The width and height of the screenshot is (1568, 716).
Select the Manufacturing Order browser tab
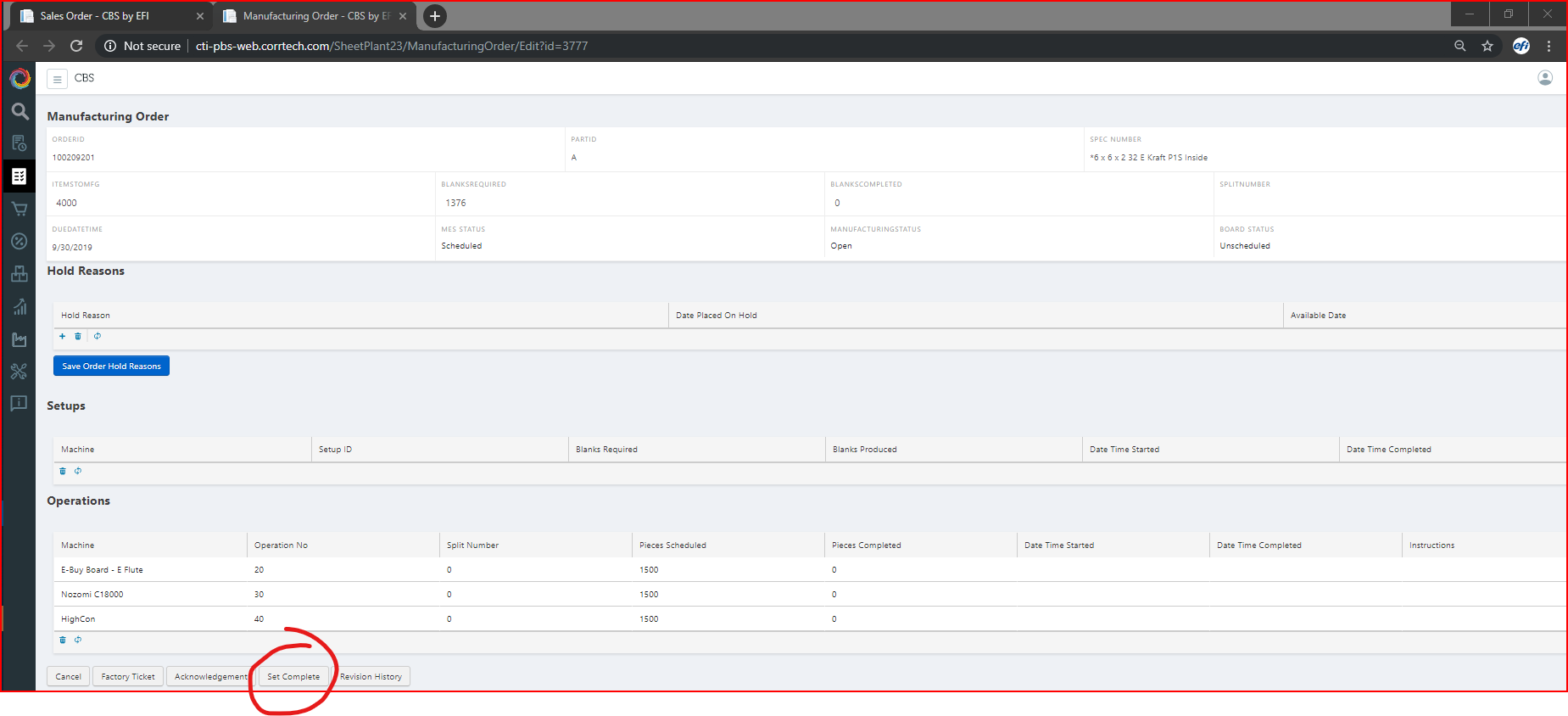(x=314, y=16)
